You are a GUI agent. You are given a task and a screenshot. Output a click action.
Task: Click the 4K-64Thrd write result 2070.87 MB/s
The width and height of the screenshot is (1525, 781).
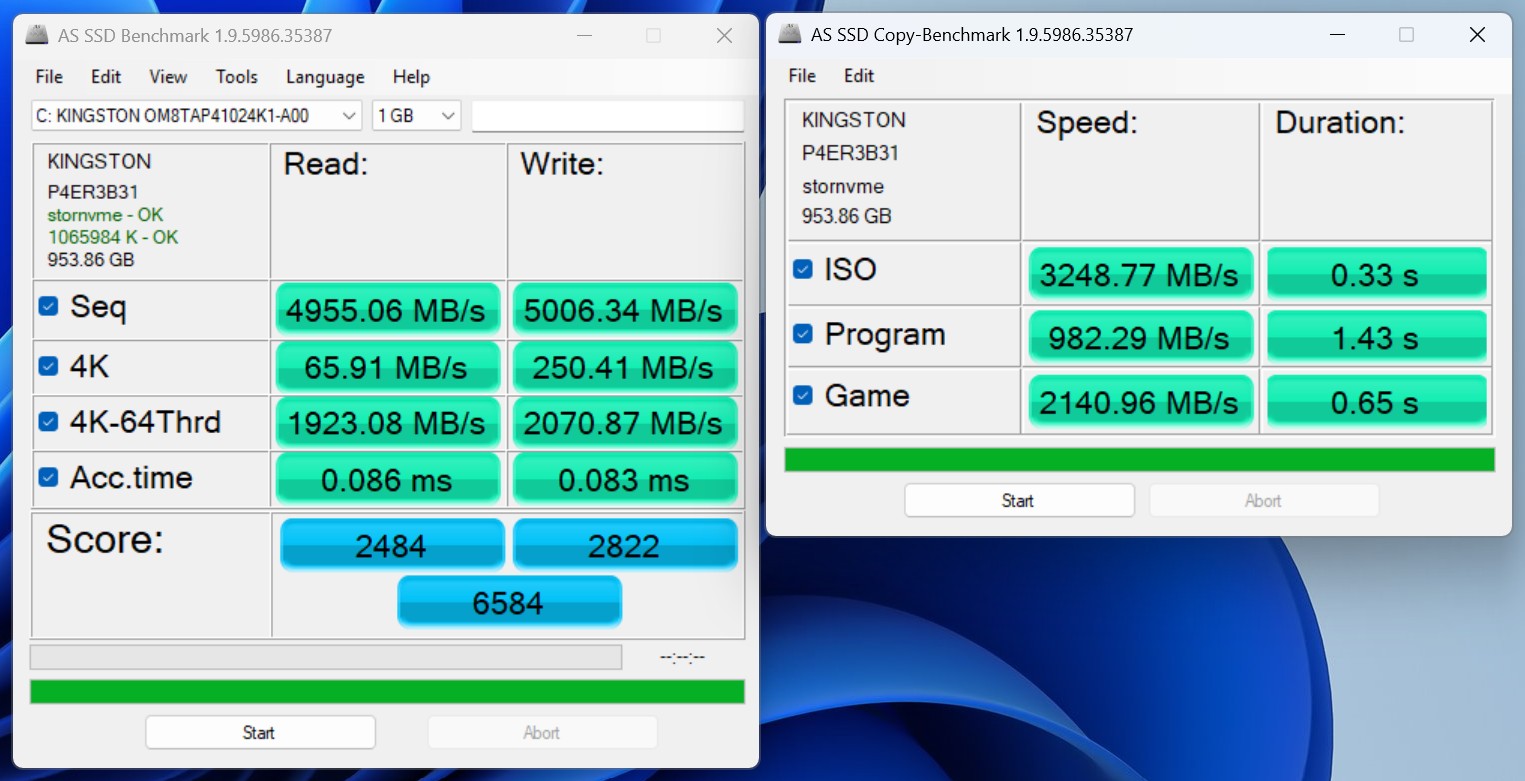[625, 423]
